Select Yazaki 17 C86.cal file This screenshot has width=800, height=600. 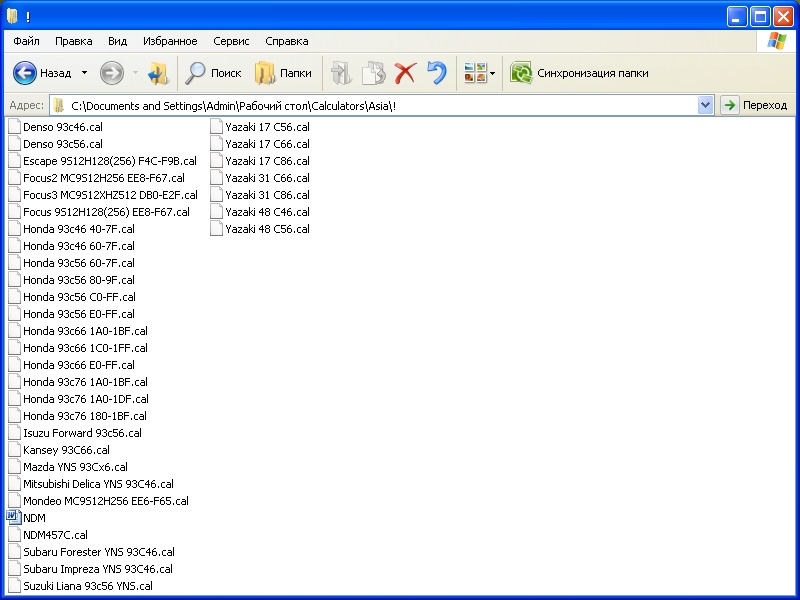[x=260, y=161]
